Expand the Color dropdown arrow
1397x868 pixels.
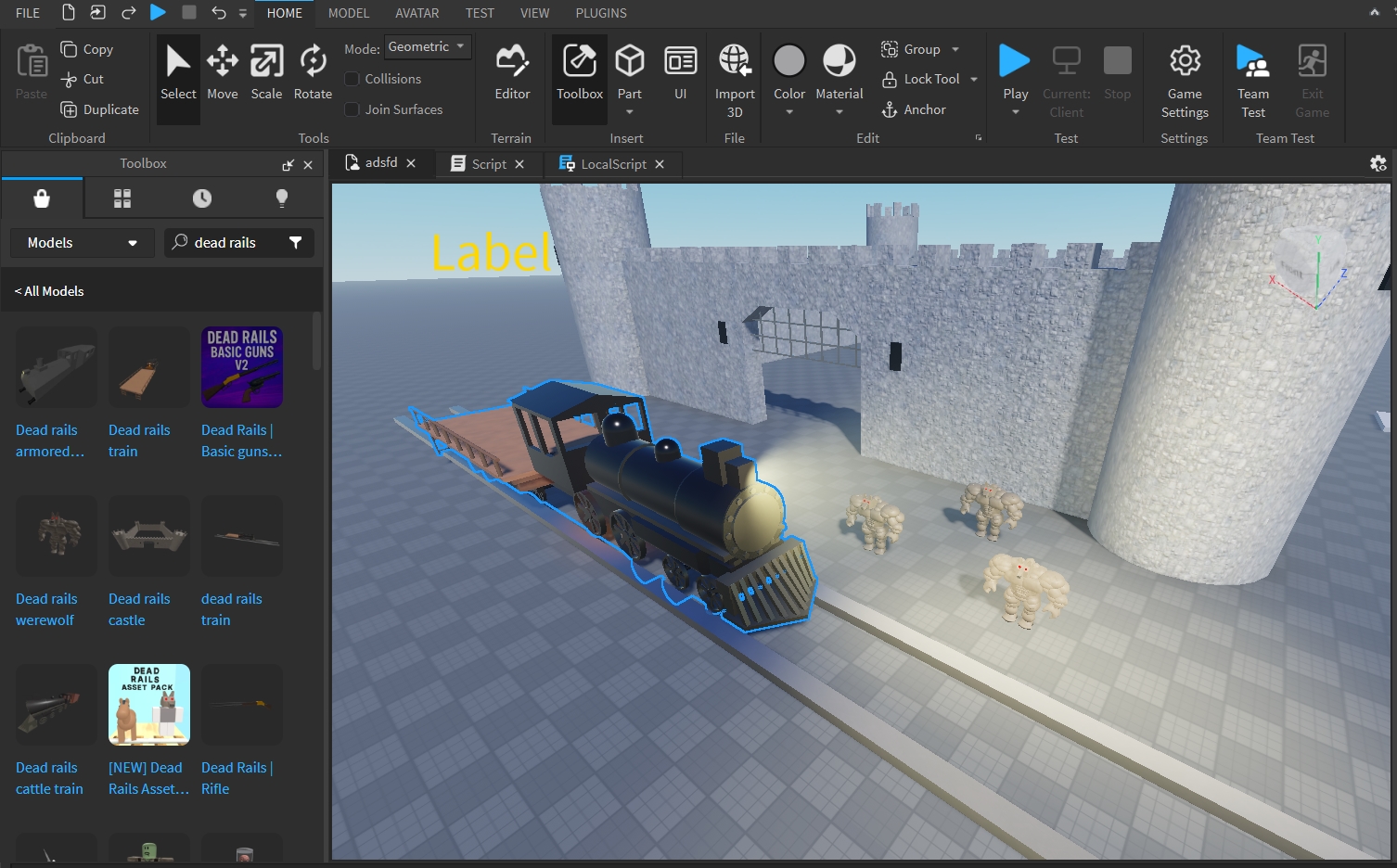(x=789, y=113)
